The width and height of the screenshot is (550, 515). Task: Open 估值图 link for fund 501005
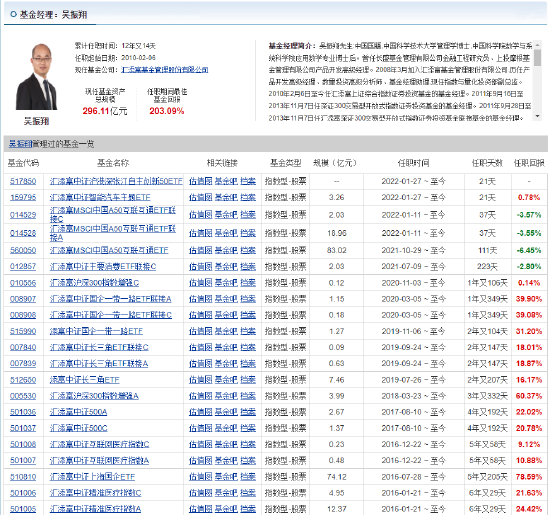coord(201,509)
